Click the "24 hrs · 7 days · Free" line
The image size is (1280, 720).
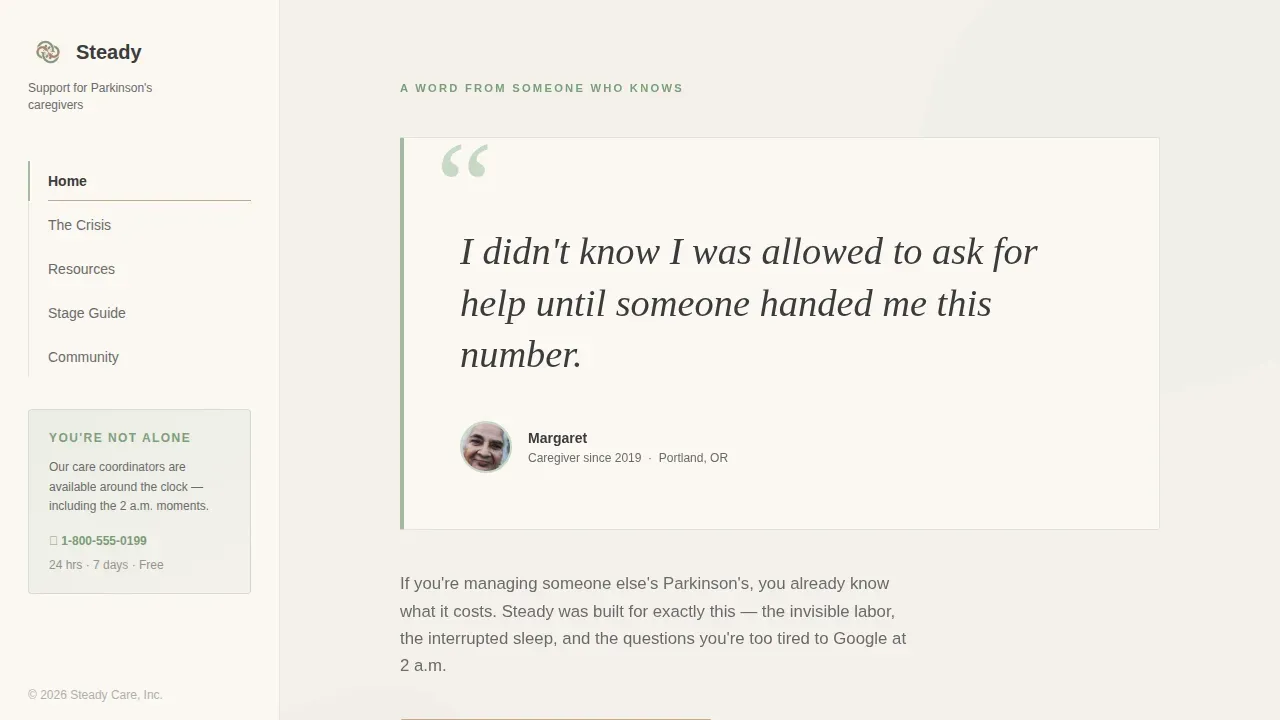pos(106,565)
